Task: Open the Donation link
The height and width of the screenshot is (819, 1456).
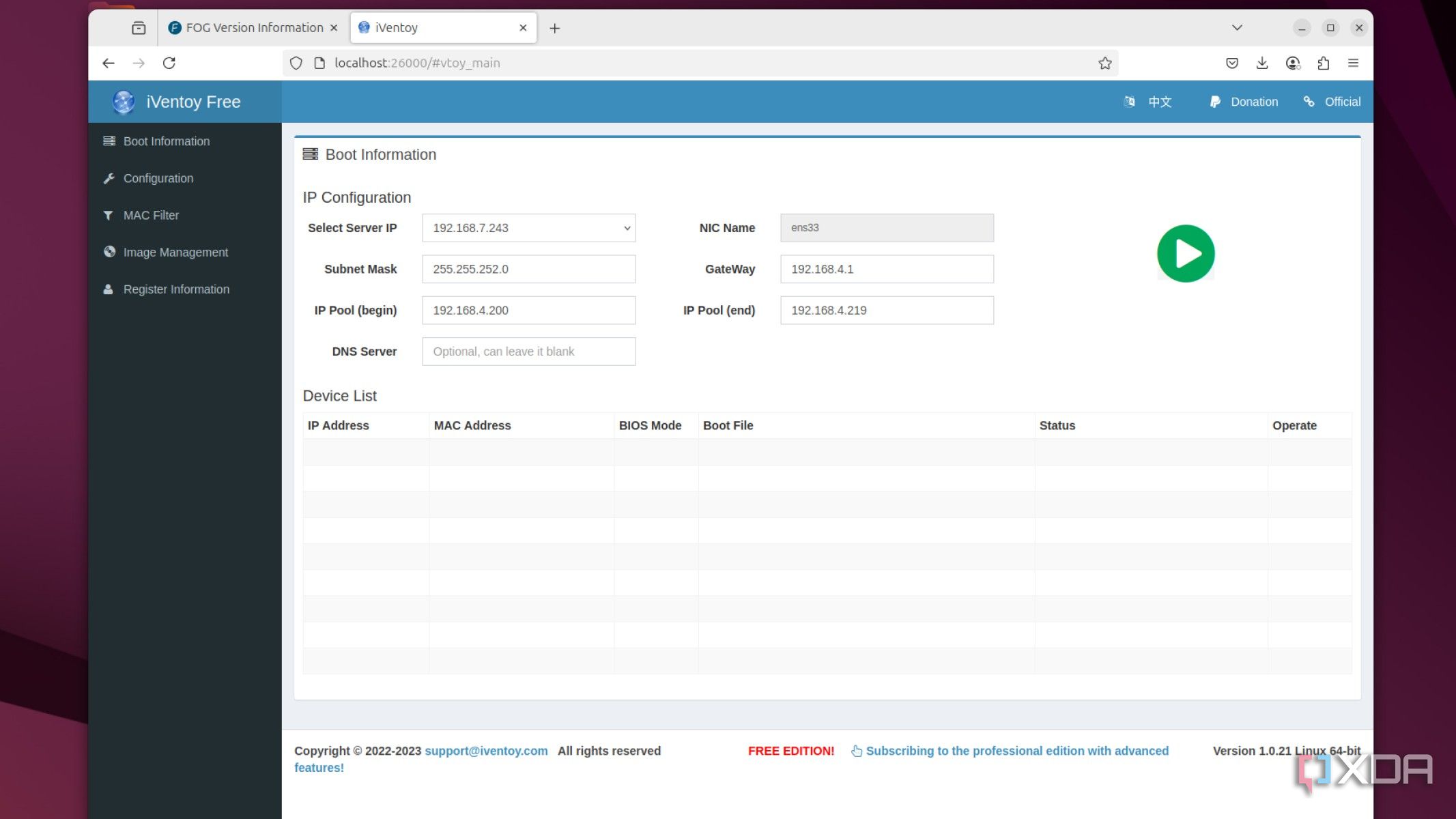Action: point(1244,102)
